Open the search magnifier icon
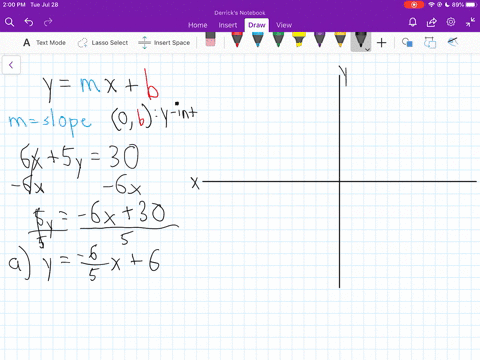The image size is (480, 360). (9, 22)
